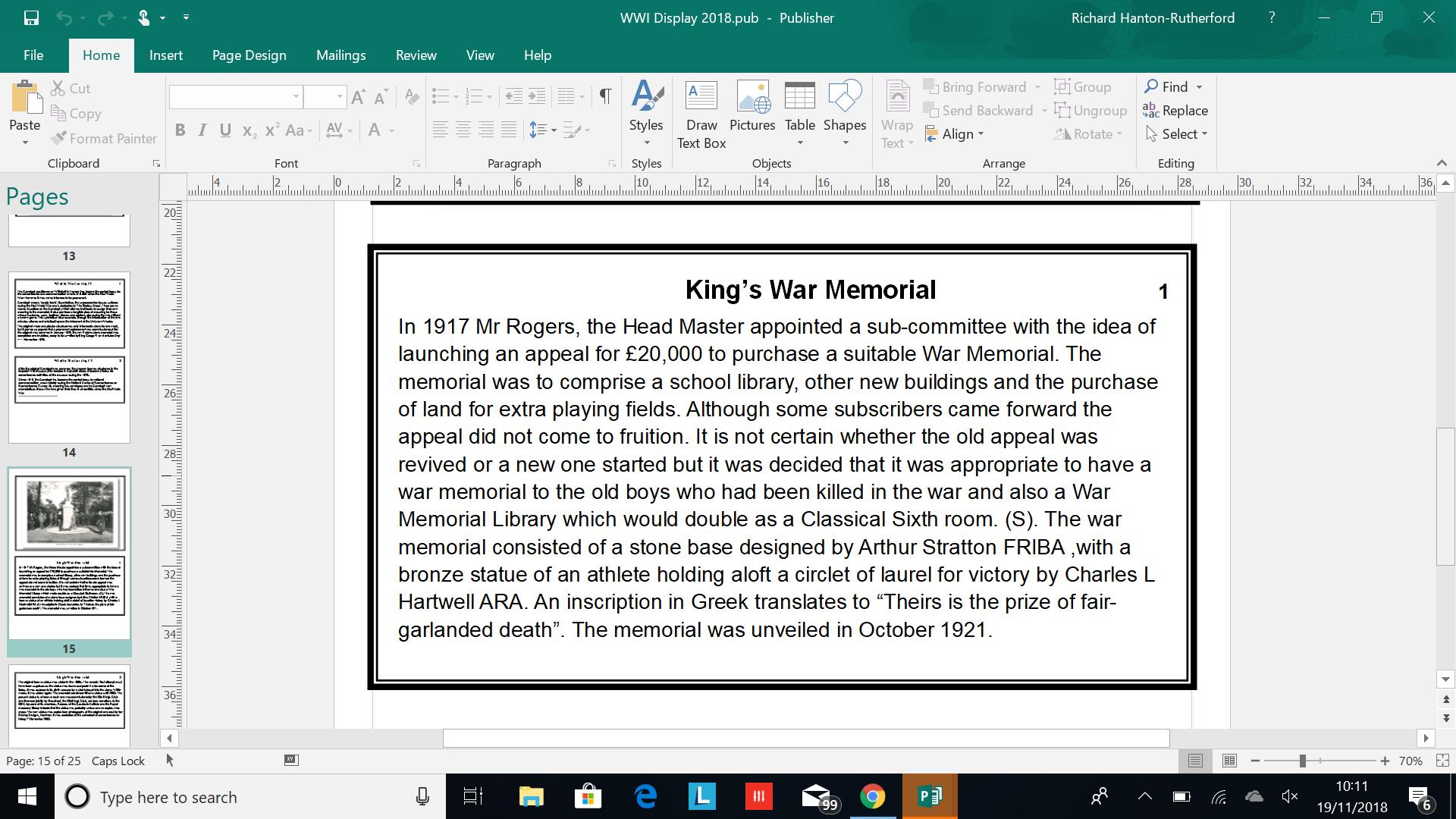
Task: Switch to the Mailings tab
Action: coord(340,55)
